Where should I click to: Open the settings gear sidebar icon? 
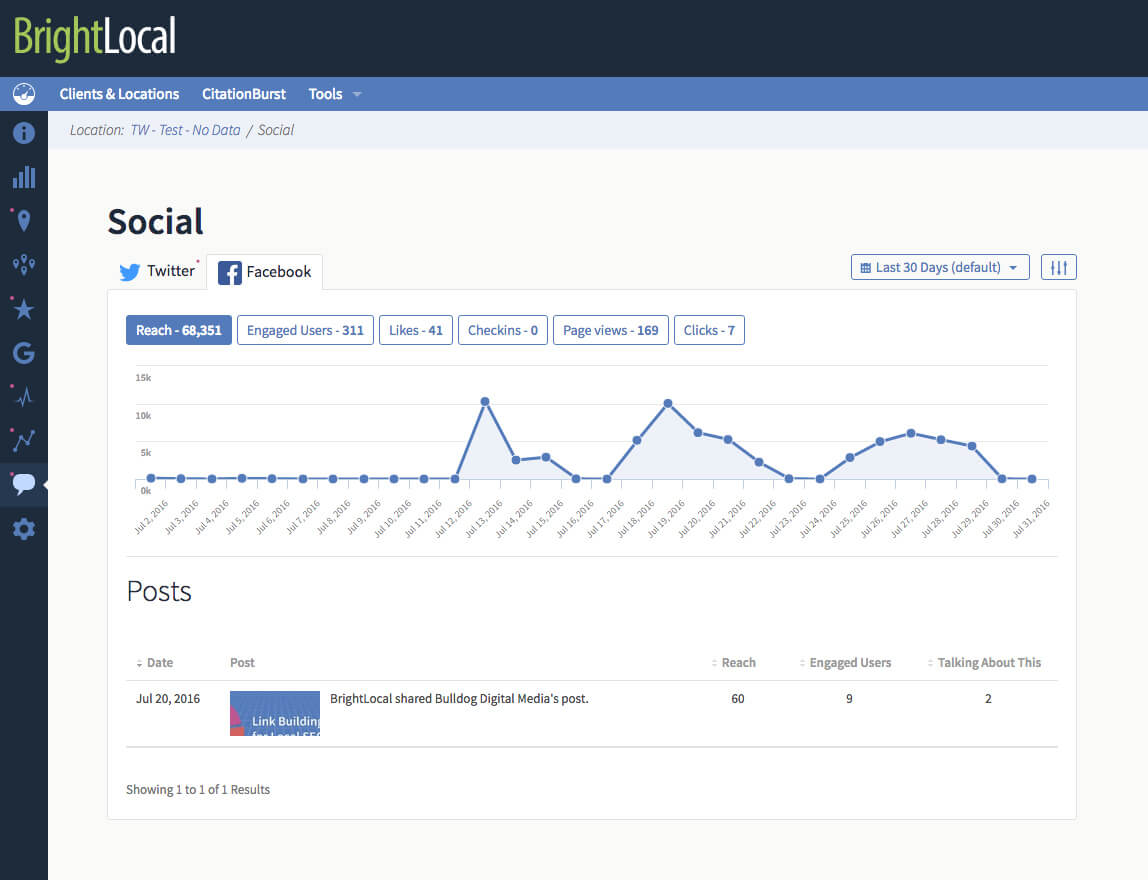pyautogui.click(x=24, y=529)
